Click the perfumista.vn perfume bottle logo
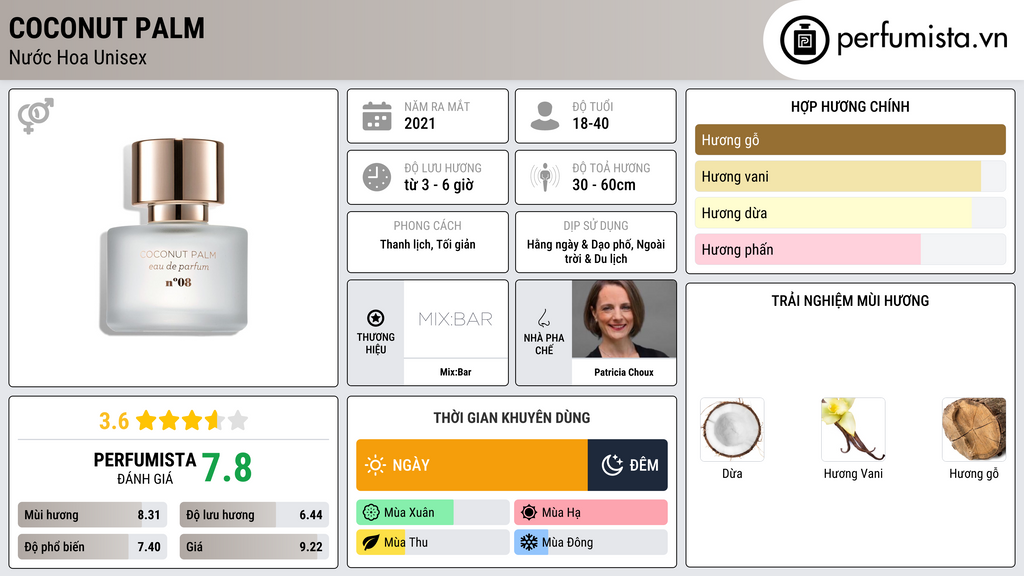The image size is (1024, 576). 804,40
